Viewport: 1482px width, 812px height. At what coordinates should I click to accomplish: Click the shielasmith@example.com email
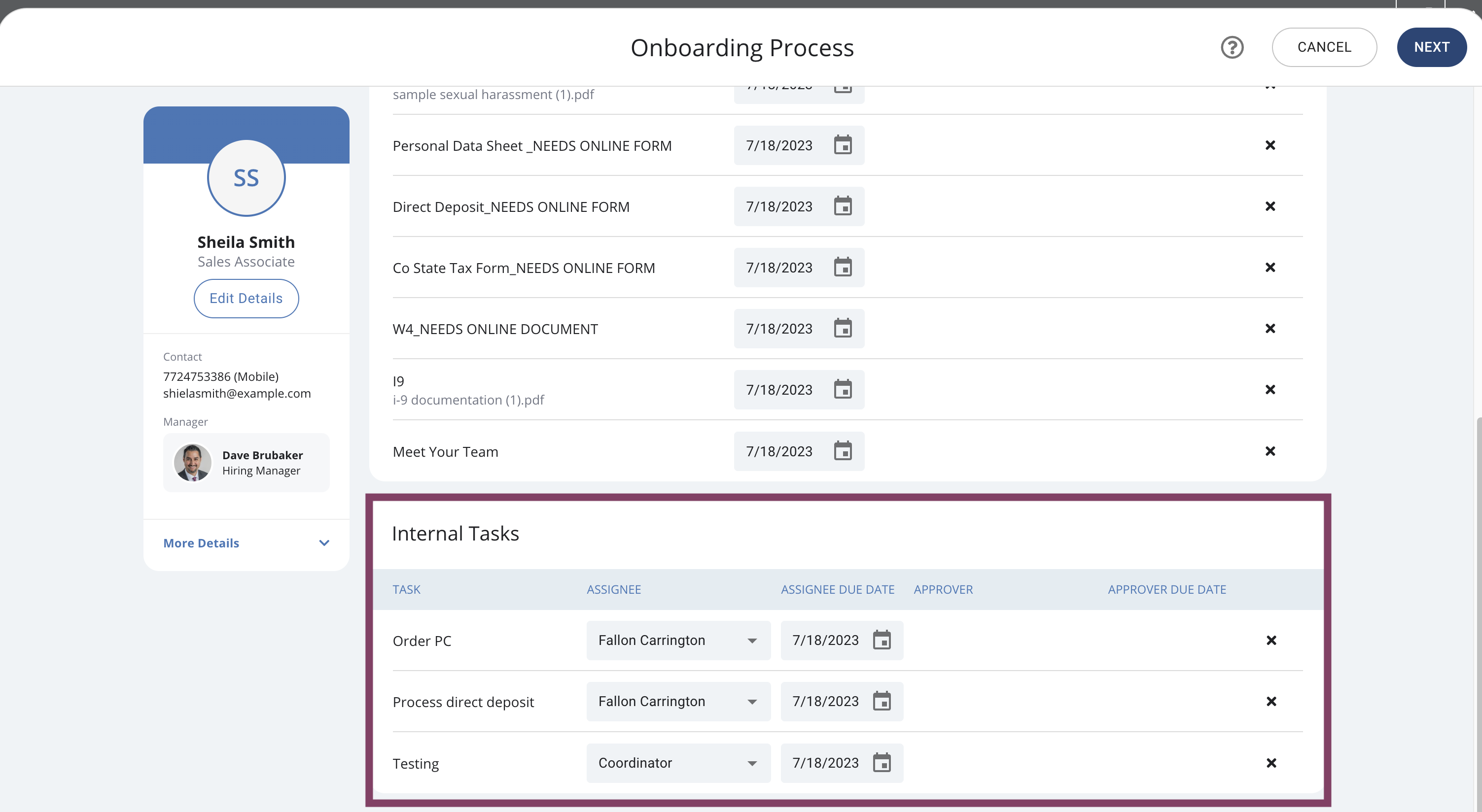(237, 394)
